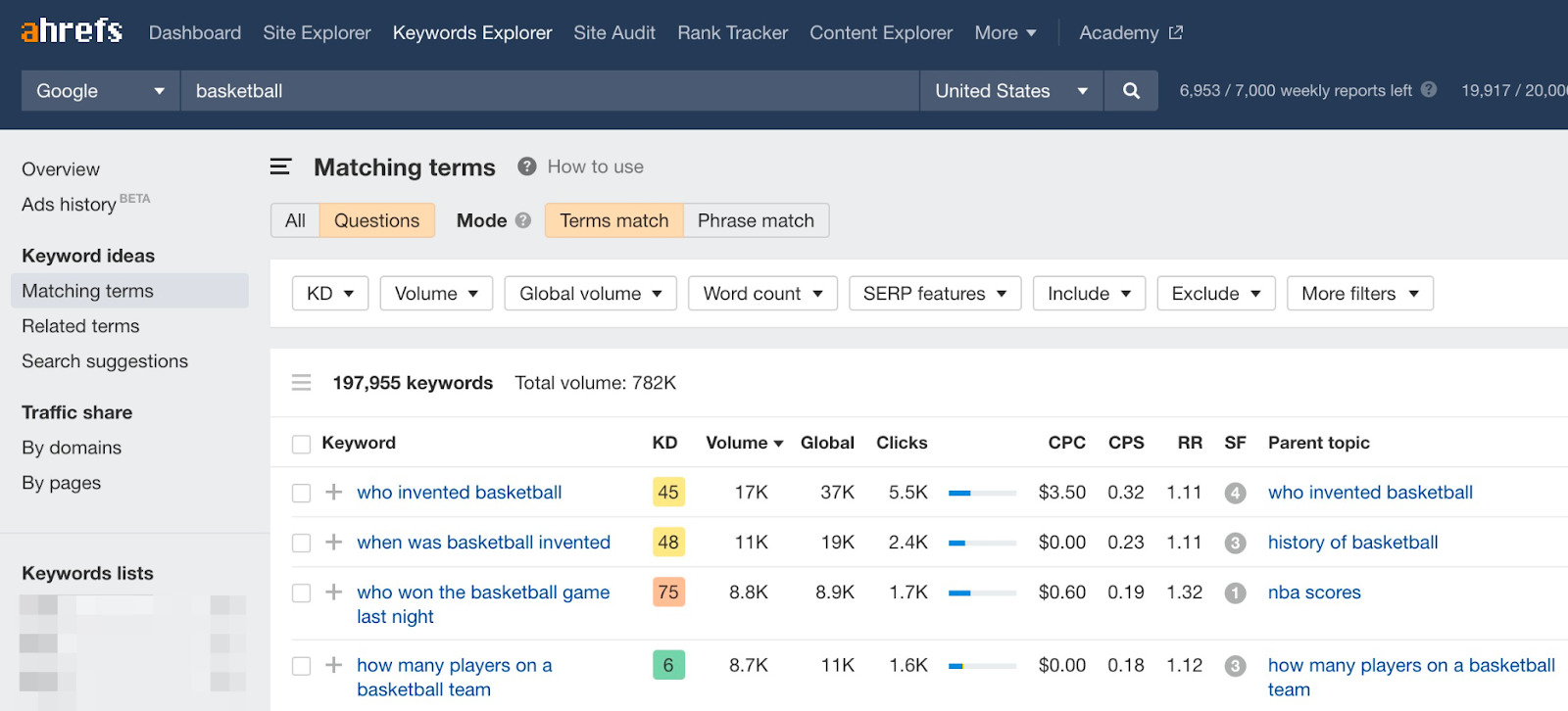Open the 'nba scores' parent topic link

click(x=1313, y=592)
